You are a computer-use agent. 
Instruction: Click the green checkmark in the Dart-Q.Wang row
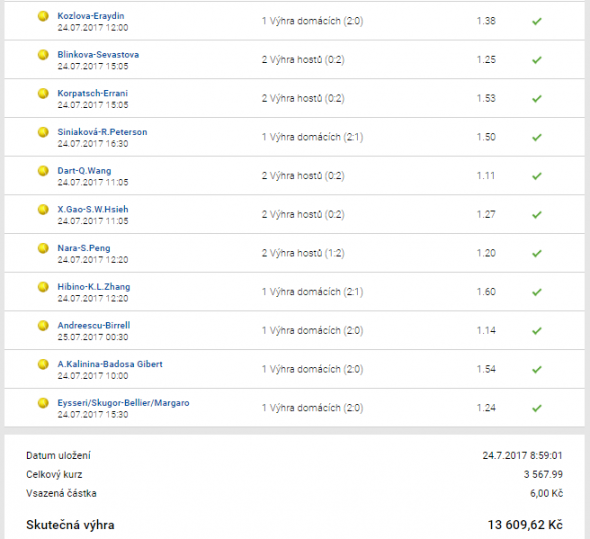pos(537,176)
